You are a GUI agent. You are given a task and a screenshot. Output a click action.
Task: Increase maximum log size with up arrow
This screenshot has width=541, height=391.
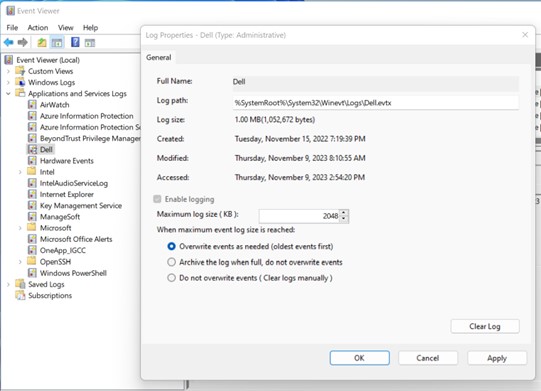(x=344, y=213)
